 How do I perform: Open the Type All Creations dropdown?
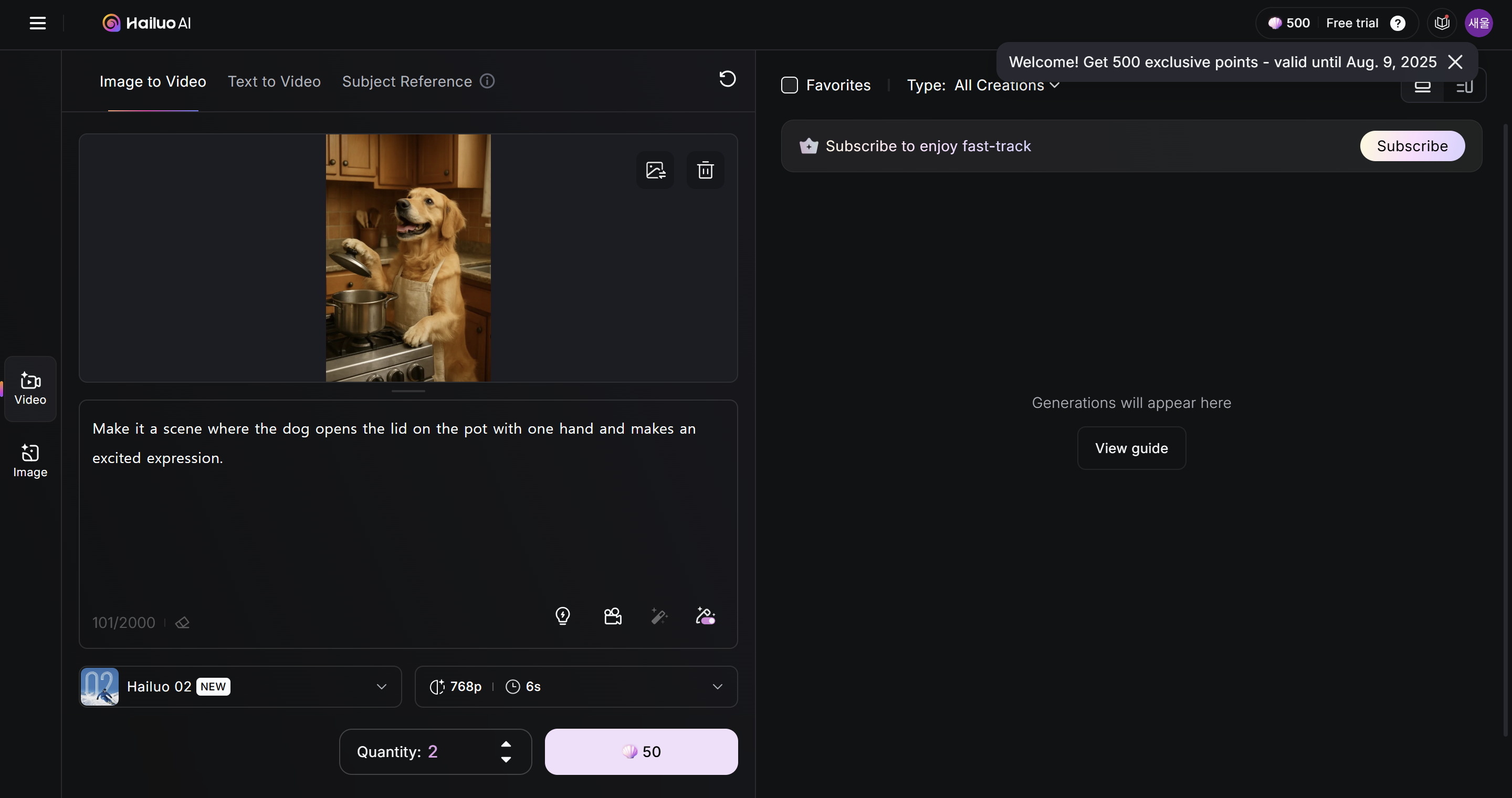pos(983,85)
